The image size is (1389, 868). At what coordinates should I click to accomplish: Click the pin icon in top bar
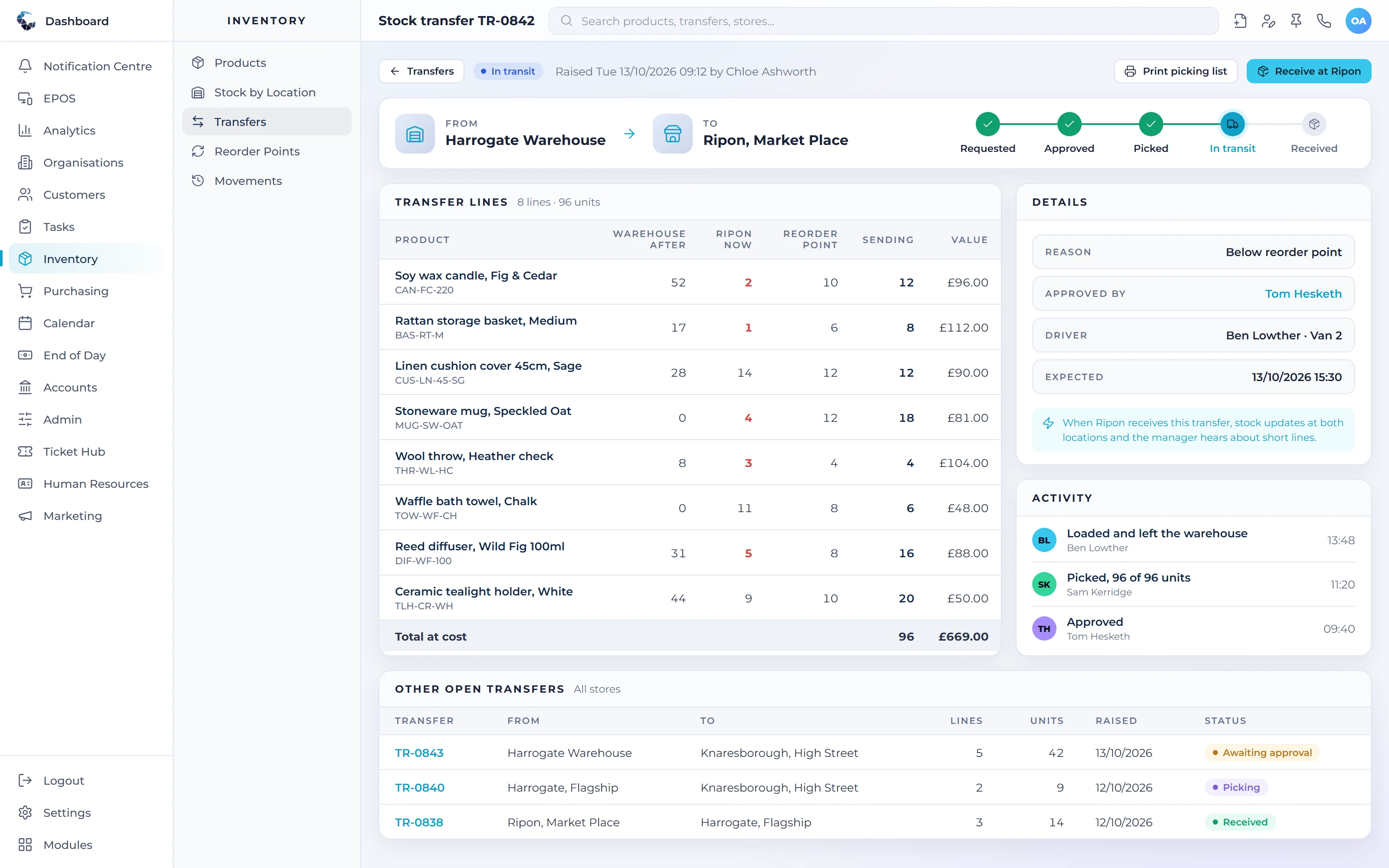(1296, 21)
